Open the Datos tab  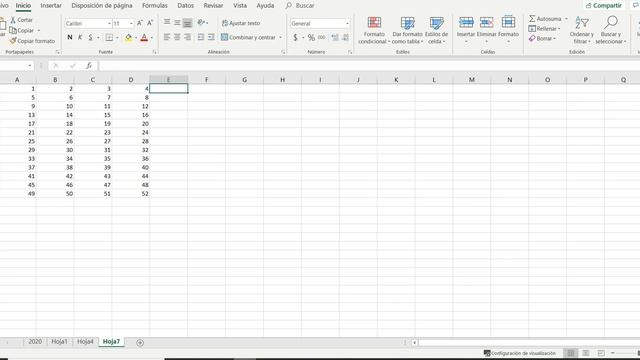tap(185, 6)
